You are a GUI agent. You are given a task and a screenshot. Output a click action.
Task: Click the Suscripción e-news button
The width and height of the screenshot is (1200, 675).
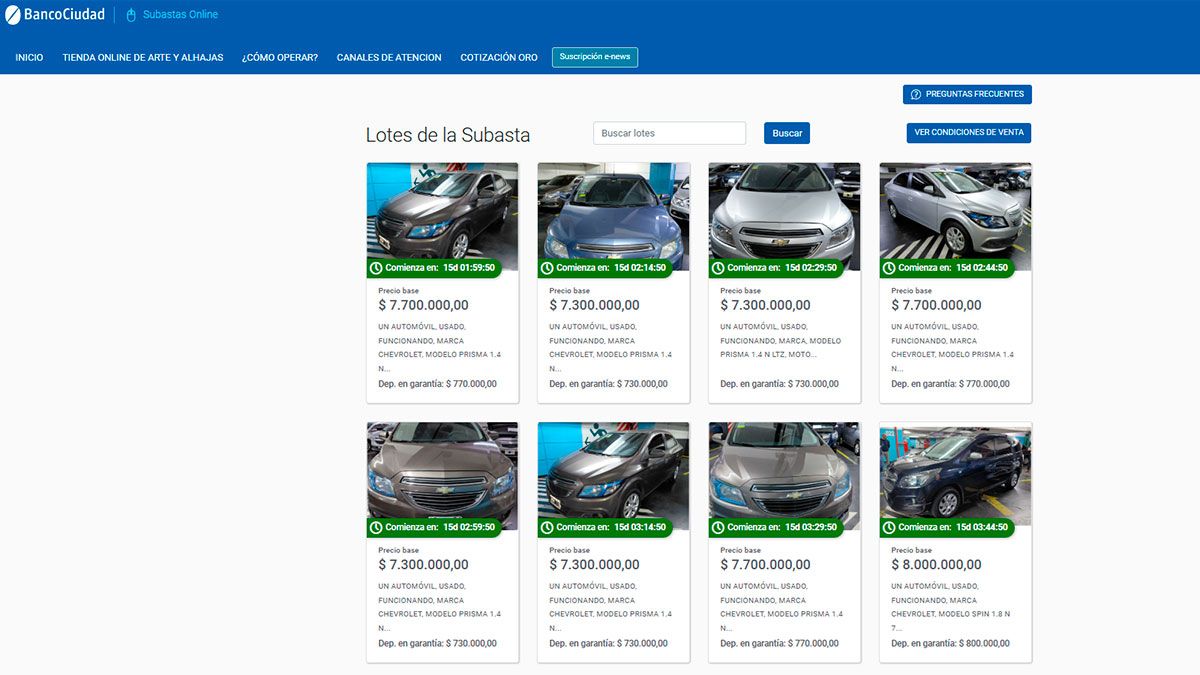click(595, 57)
